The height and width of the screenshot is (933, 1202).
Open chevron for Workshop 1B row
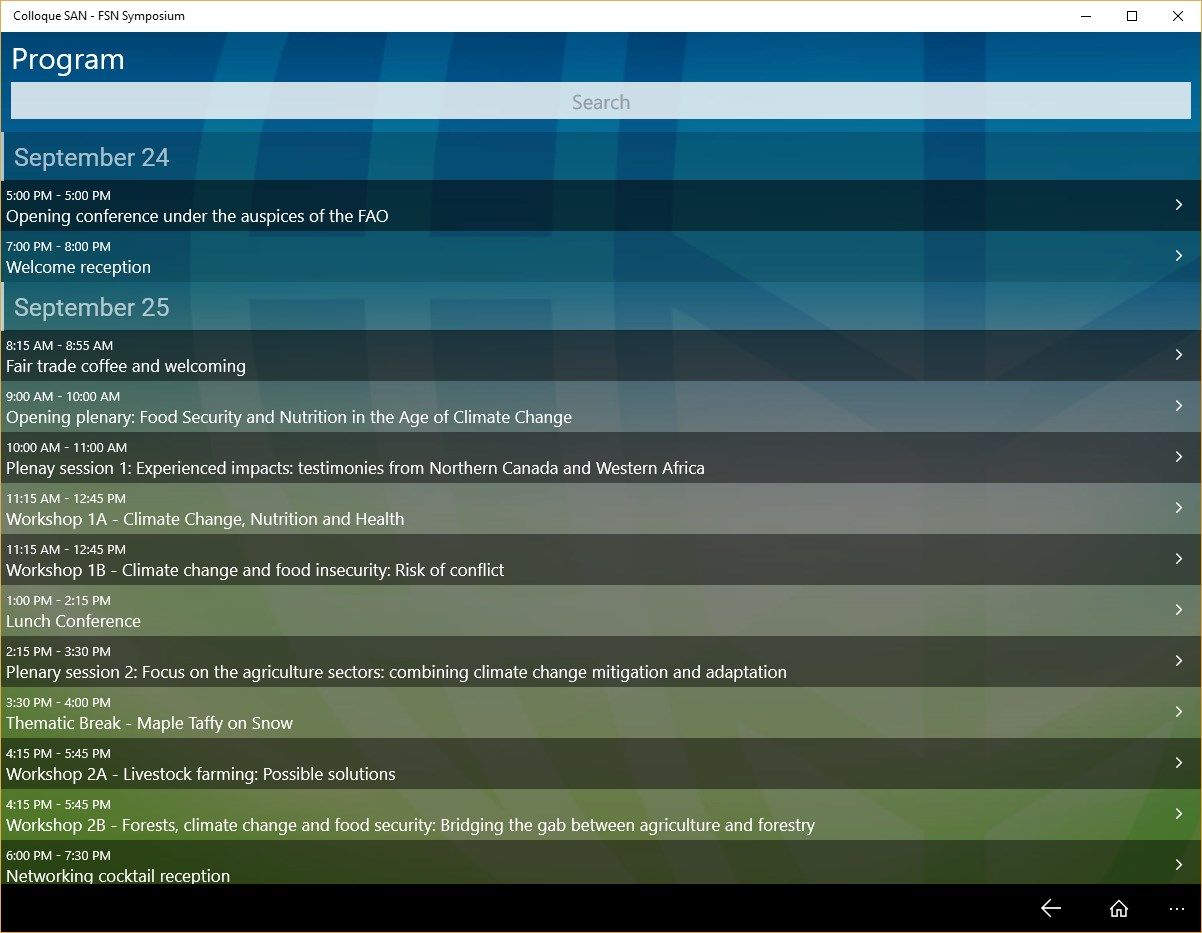tap(1179, 559)
